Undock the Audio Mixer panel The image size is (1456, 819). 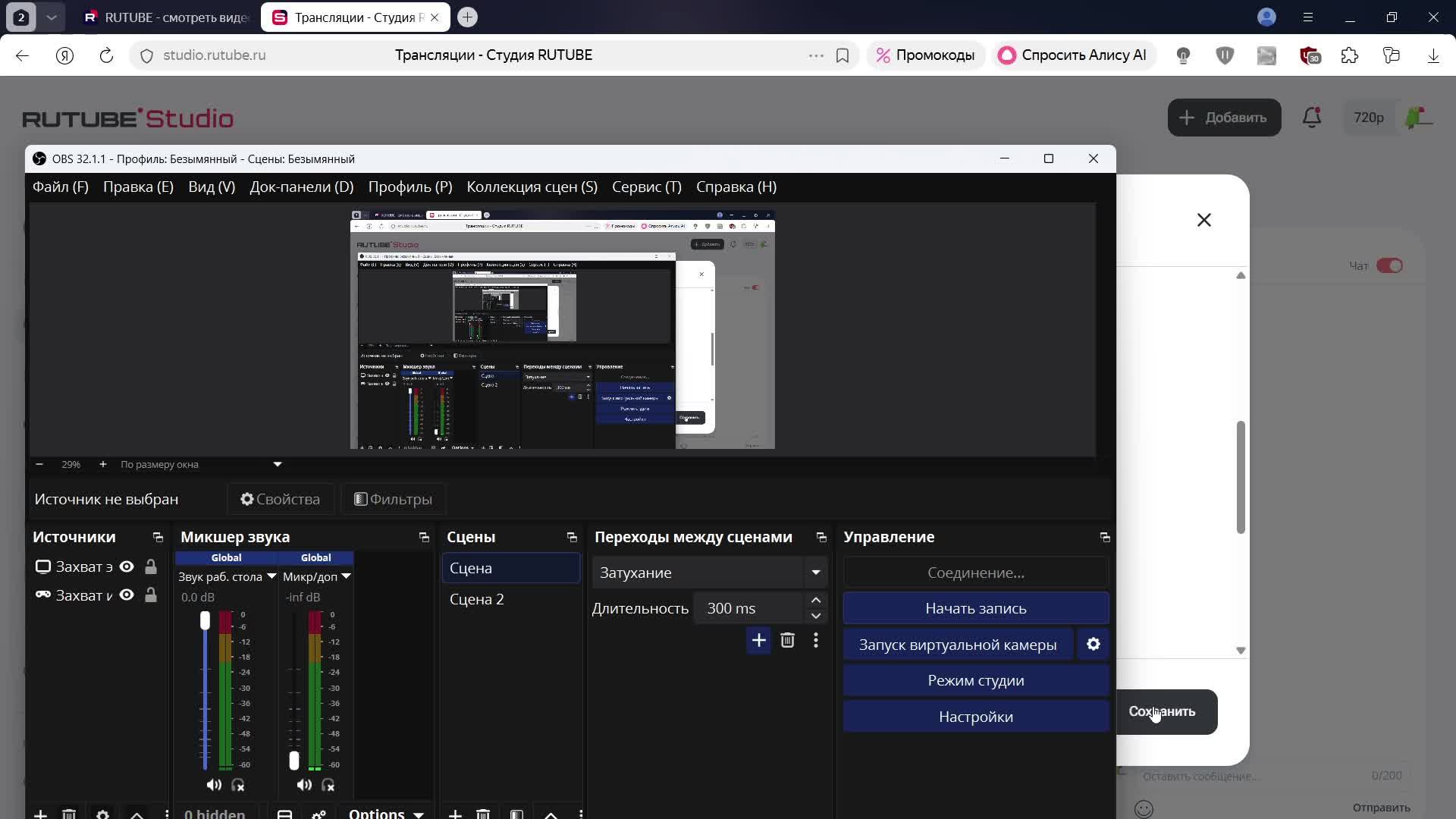424,537
